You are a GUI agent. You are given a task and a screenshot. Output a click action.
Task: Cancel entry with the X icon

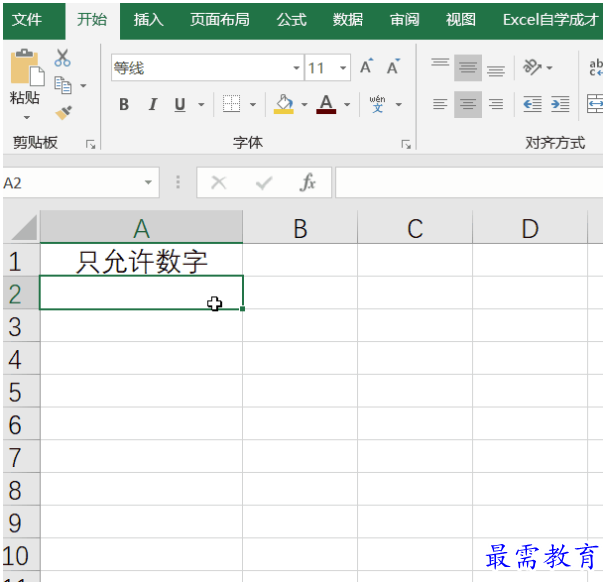coord(219,182)
